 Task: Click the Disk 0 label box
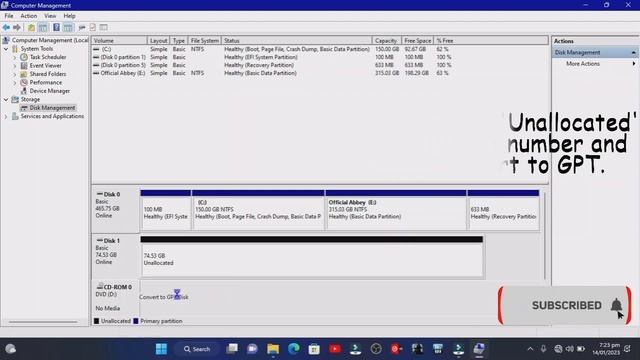coord(116,210)
